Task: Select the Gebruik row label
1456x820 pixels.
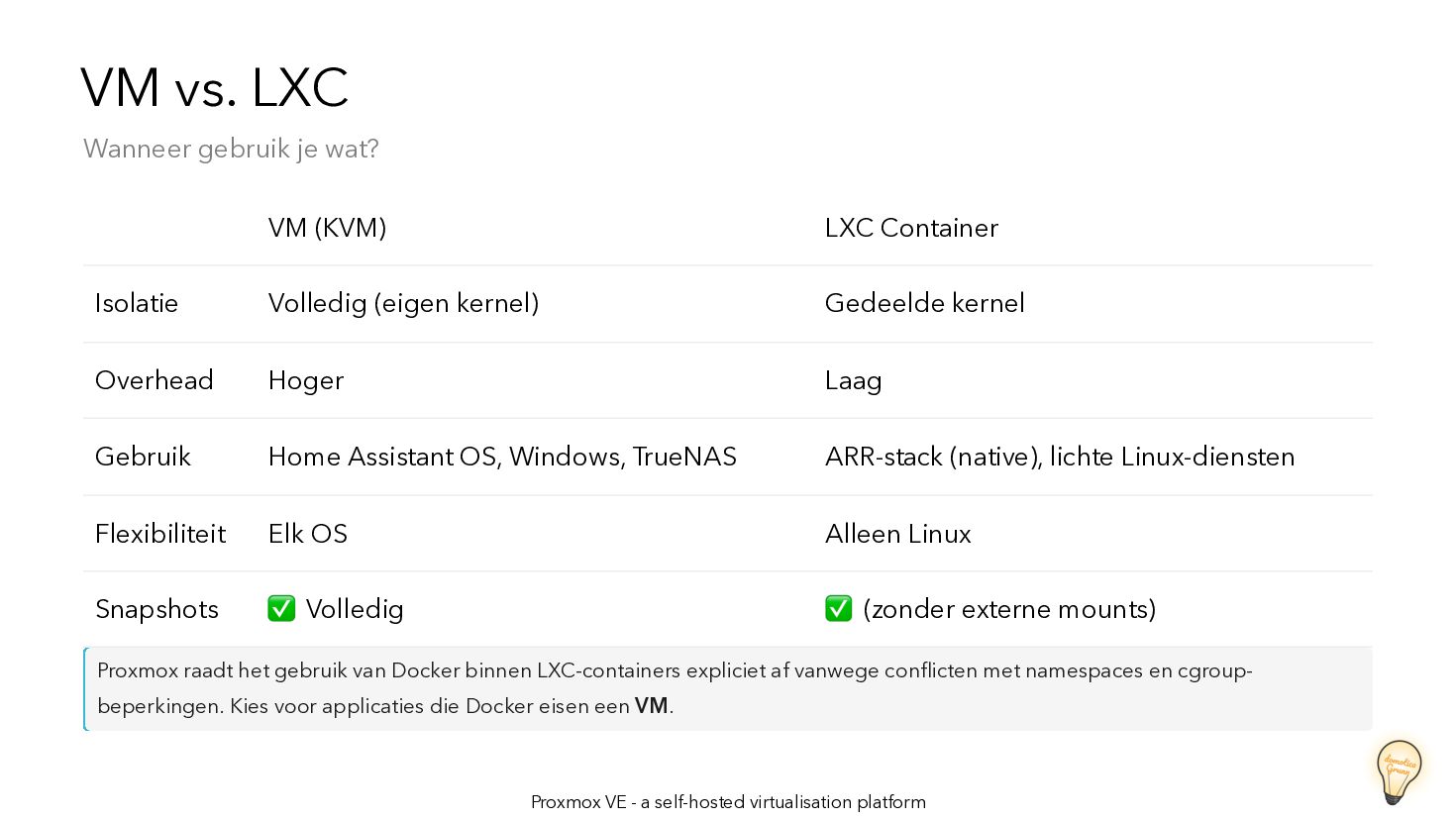Action: coord(143,457)
